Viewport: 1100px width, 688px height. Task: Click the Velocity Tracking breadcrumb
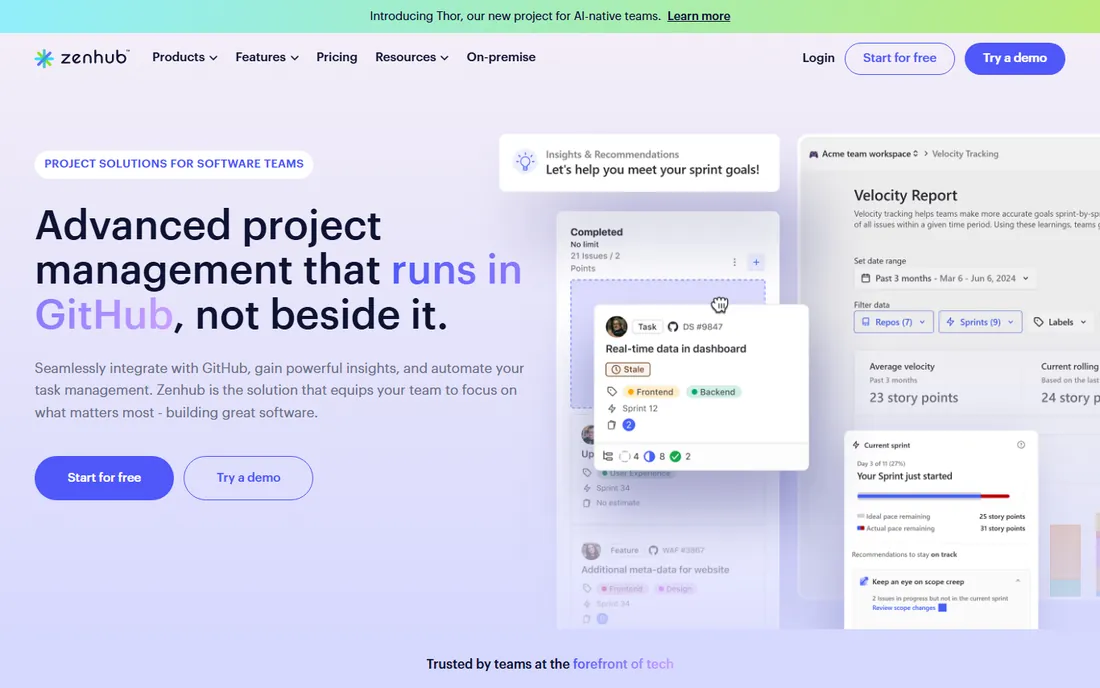coord(965,154)
